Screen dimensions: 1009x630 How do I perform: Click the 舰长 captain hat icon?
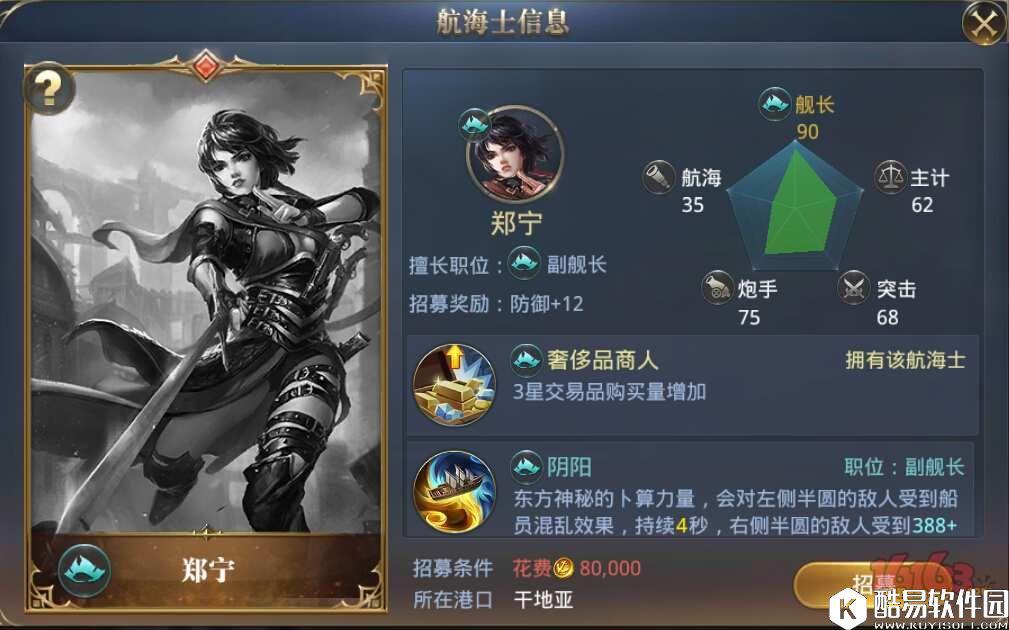pos(775,103)
